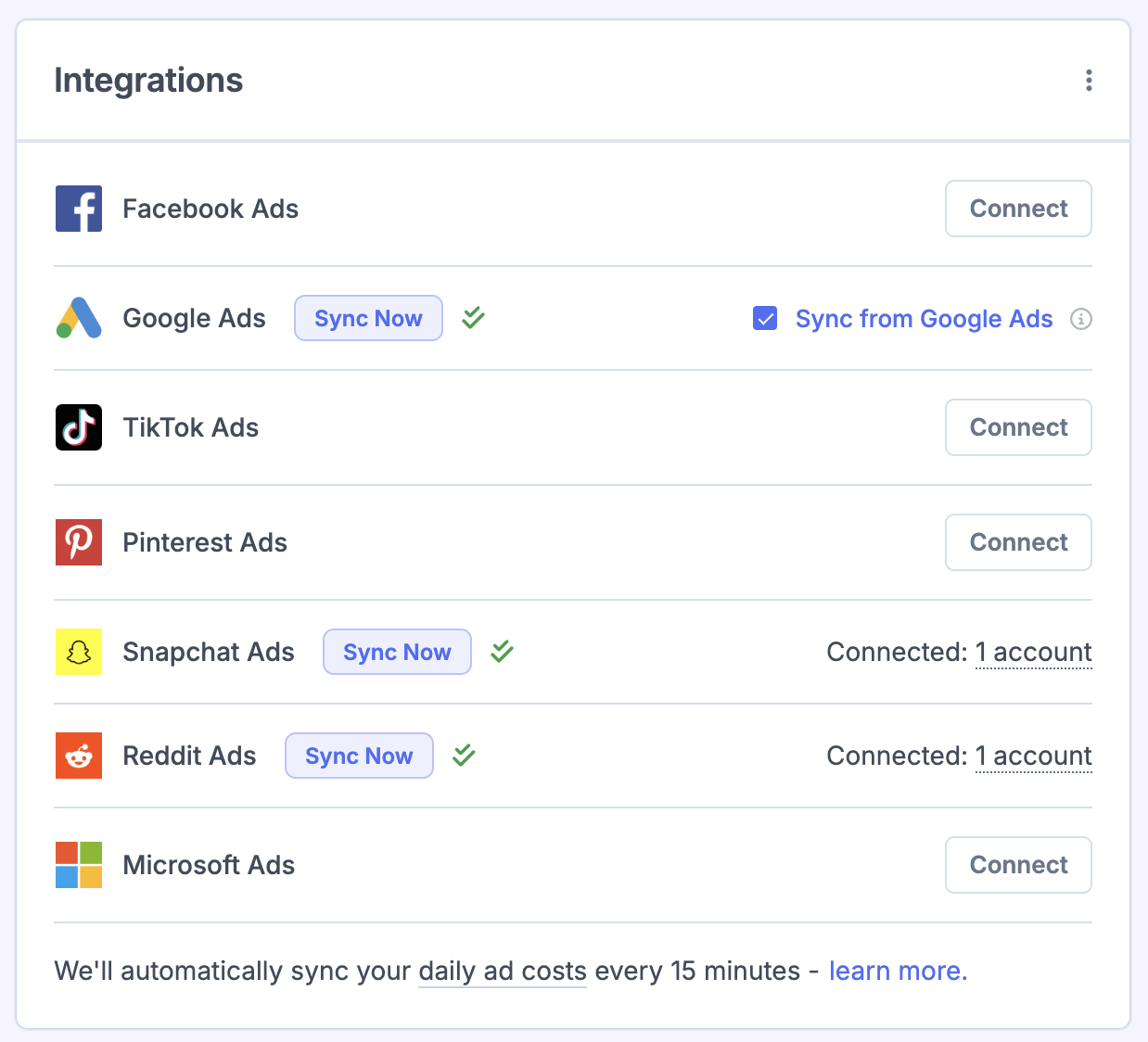The image size is (1148, 1042).
Task: Click the 'Google Ads' label
Action: [194, 318]
